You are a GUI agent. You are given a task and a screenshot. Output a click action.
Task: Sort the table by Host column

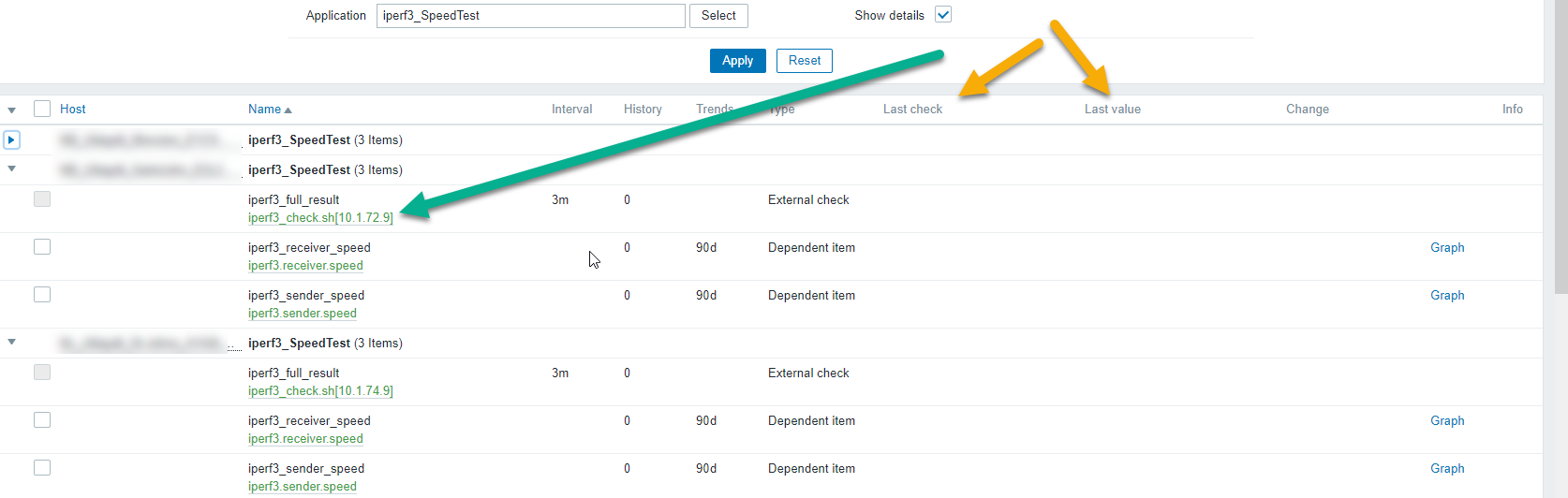point(73,110)
